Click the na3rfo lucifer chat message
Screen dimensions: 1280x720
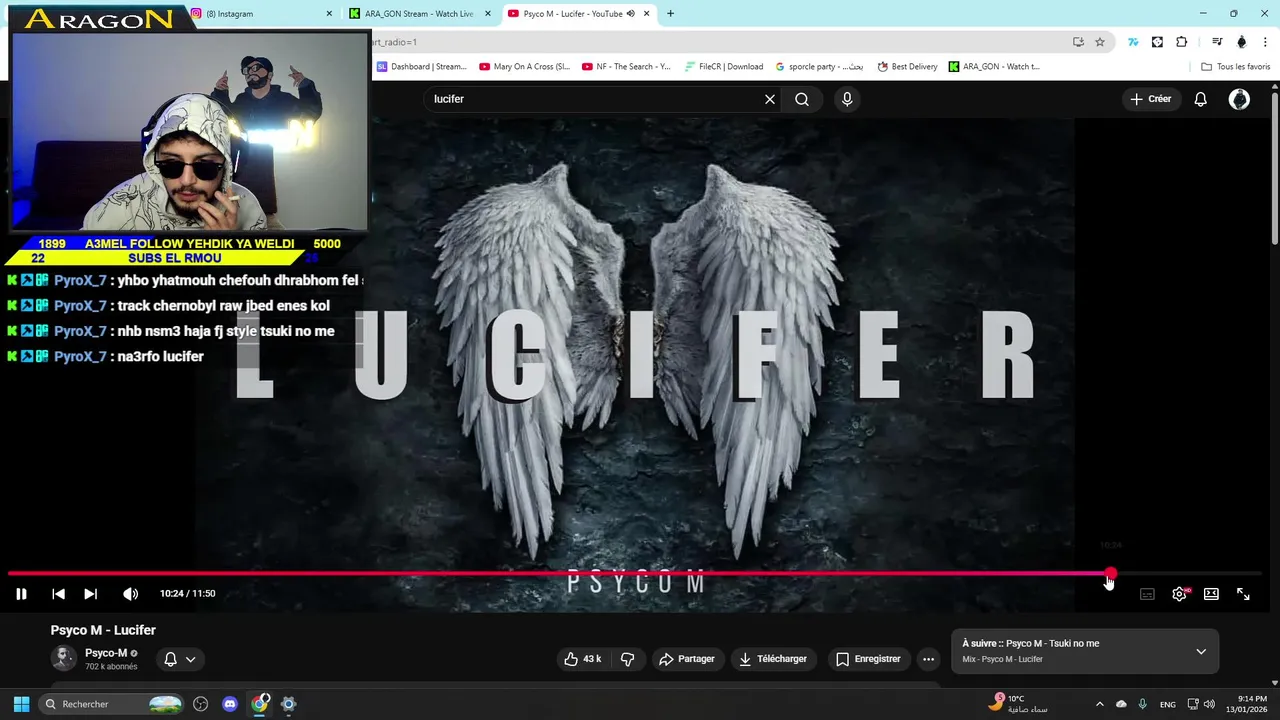(106, 356)
